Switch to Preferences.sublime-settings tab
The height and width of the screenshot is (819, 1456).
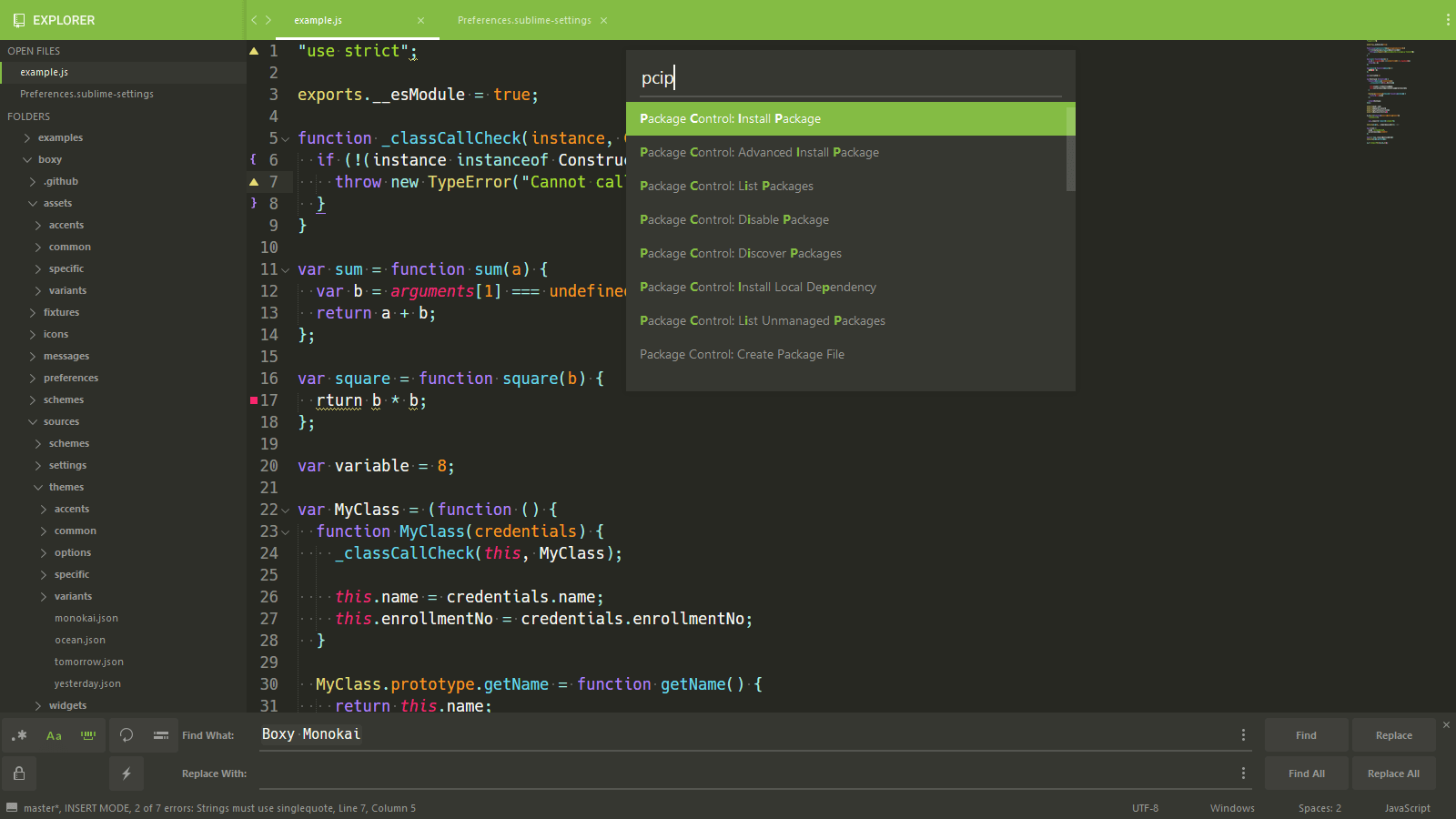524,20
